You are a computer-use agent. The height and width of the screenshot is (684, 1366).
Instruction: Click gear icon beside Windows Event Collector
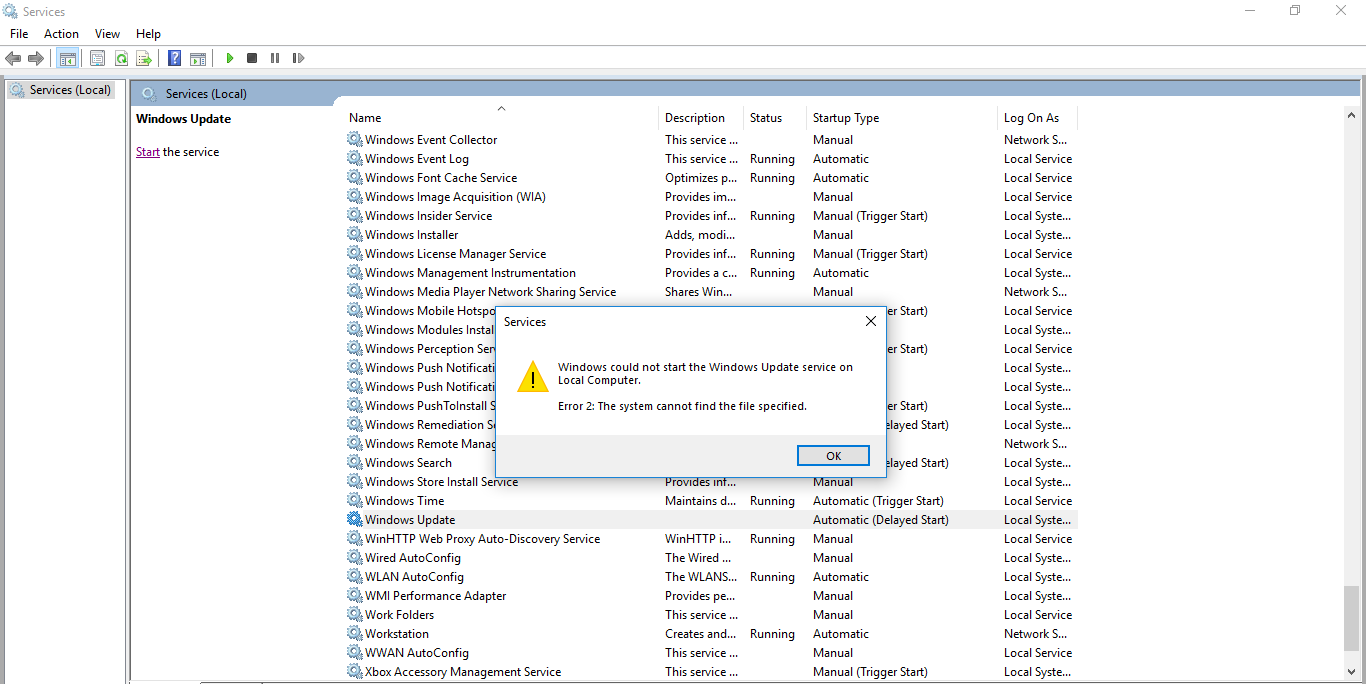(355, 140)
